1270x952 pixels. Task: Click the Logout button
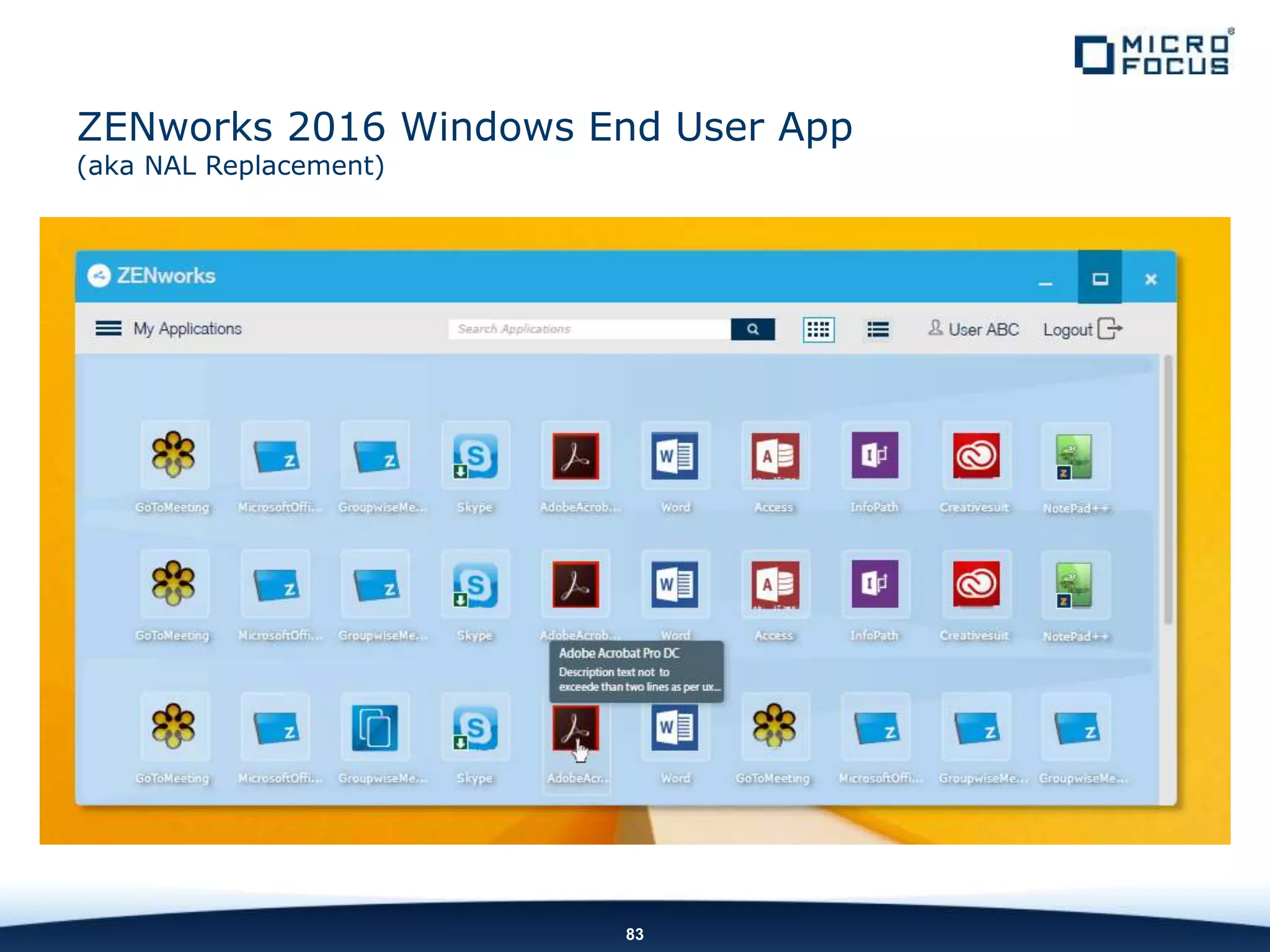point(1083,329)
